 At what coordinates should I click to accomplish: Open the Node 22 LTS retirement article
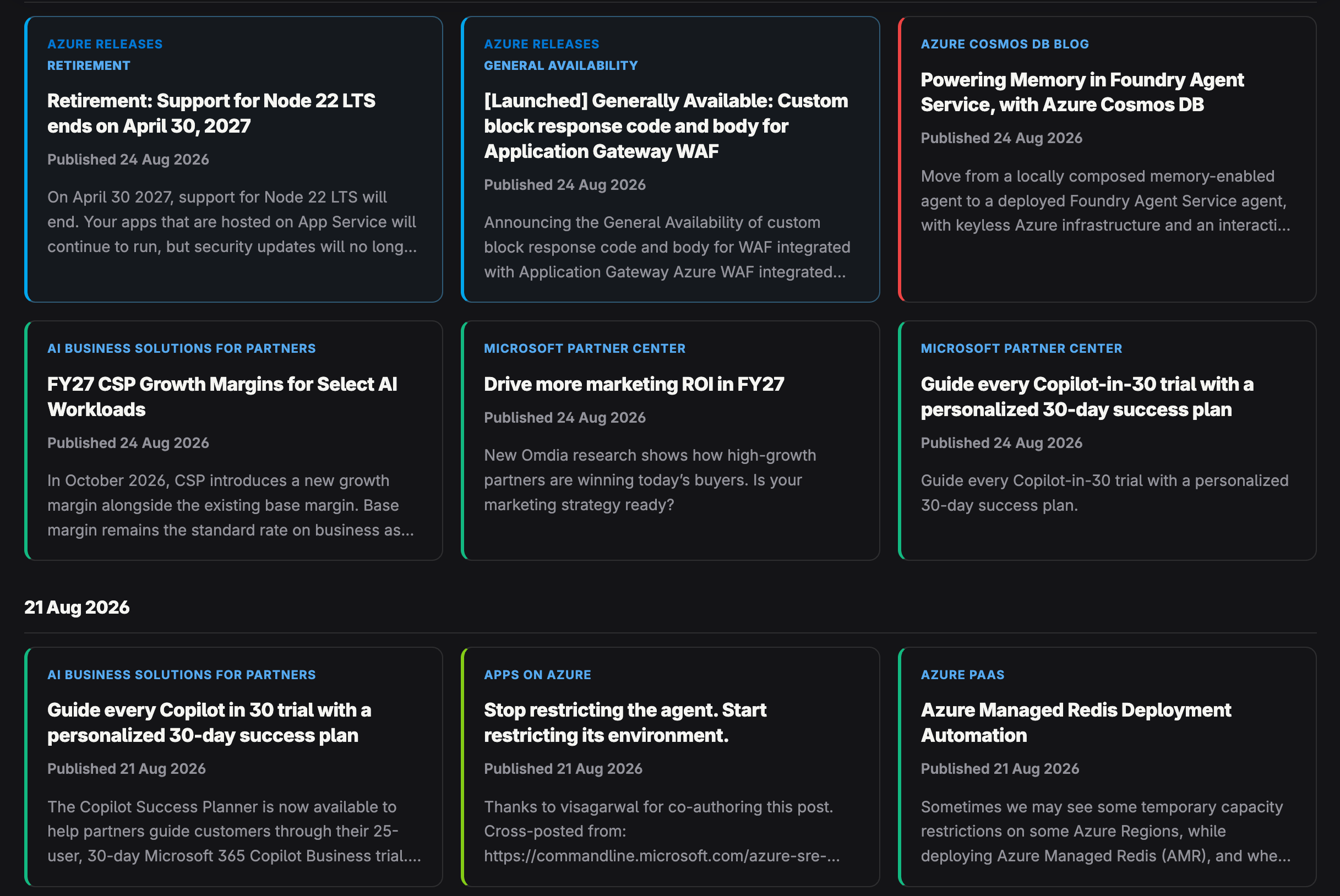211,113
